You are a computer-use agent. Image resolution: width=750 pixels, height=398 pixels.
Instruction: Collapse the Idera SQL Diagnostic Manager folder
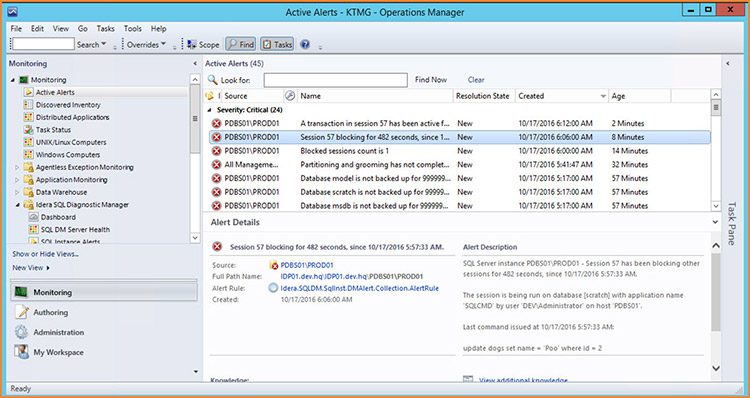[17, 205]
